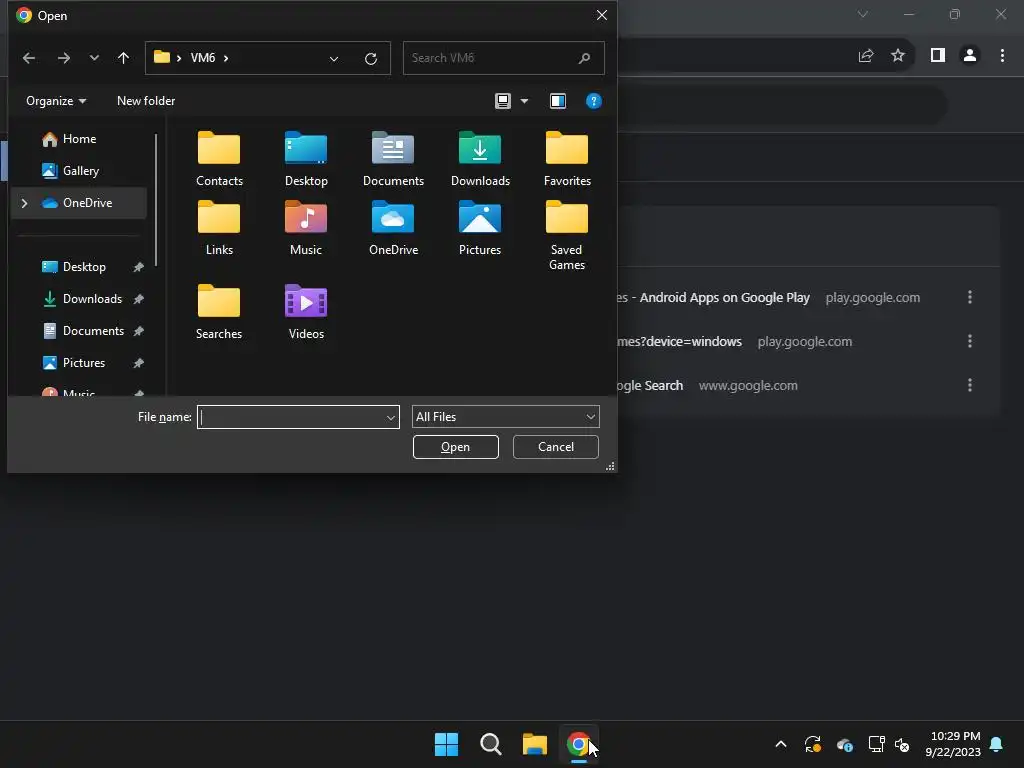Select Home in navigation pane
The height and width of the screenshot is (768, 1024).
[x=79, y=139]
